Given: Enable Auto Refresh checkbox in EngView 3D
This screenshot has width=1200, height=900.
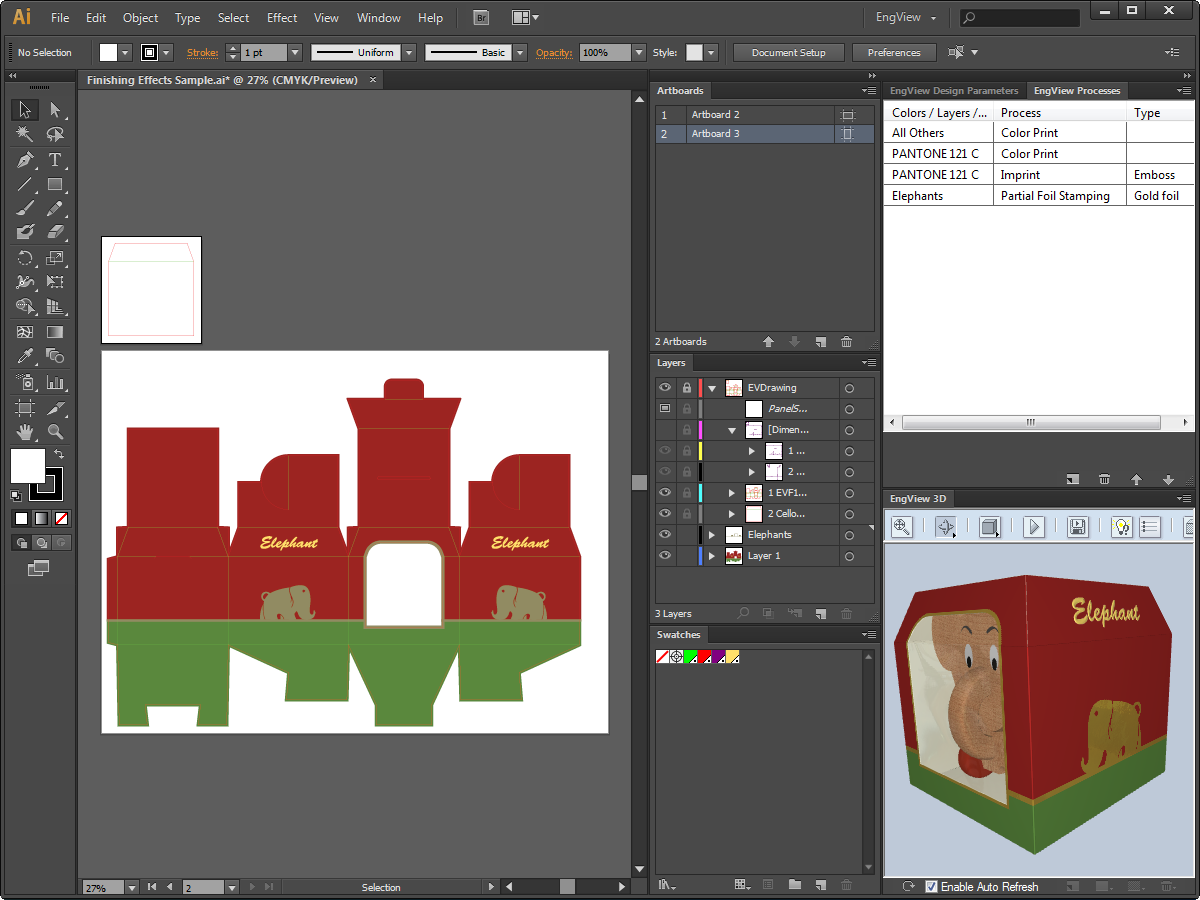Looking at the screenshot, I should point(931,887).
